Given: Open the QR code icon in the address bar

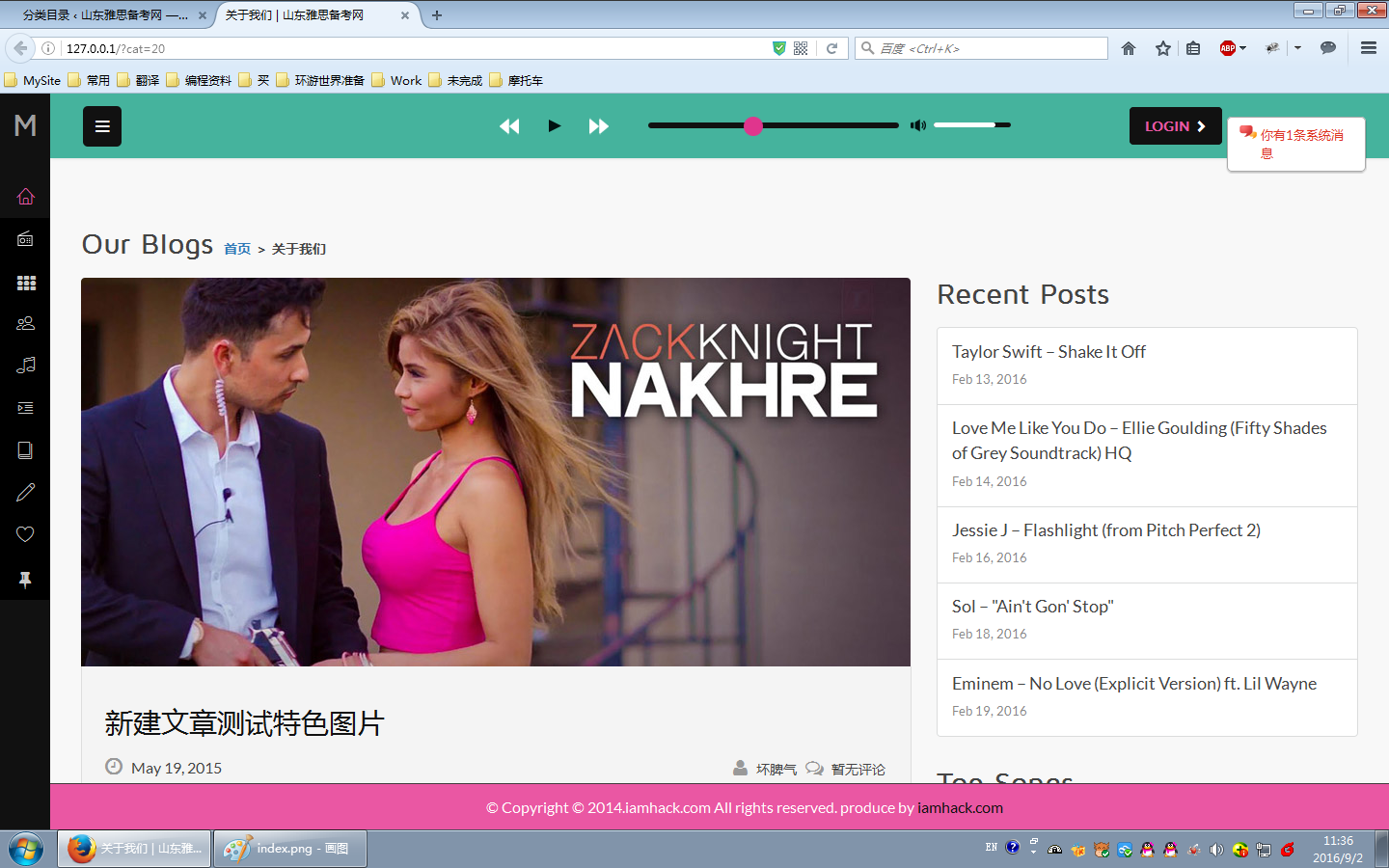Looking at the screenshot, I should point(801,48).
